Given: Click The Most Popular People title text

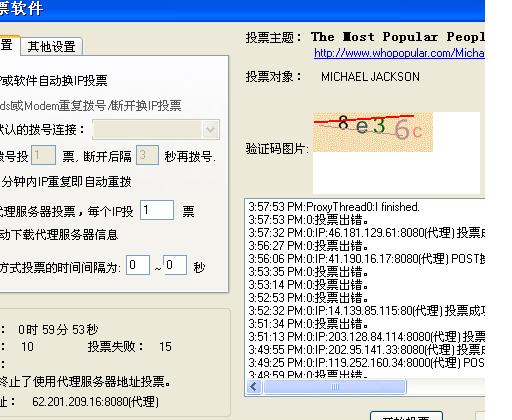Looking at the screenshot, I should (x=398, y=37).
